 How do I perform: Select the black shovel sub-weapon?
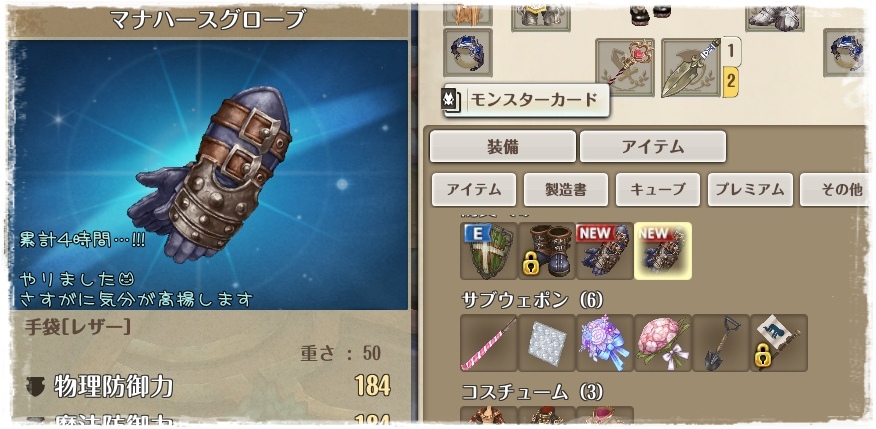(x=721, y=343)
